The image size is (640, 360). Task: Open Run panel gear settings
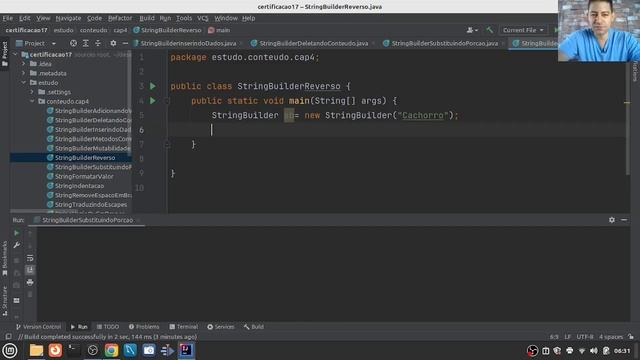pyautogui.click(x=611, y=220)
